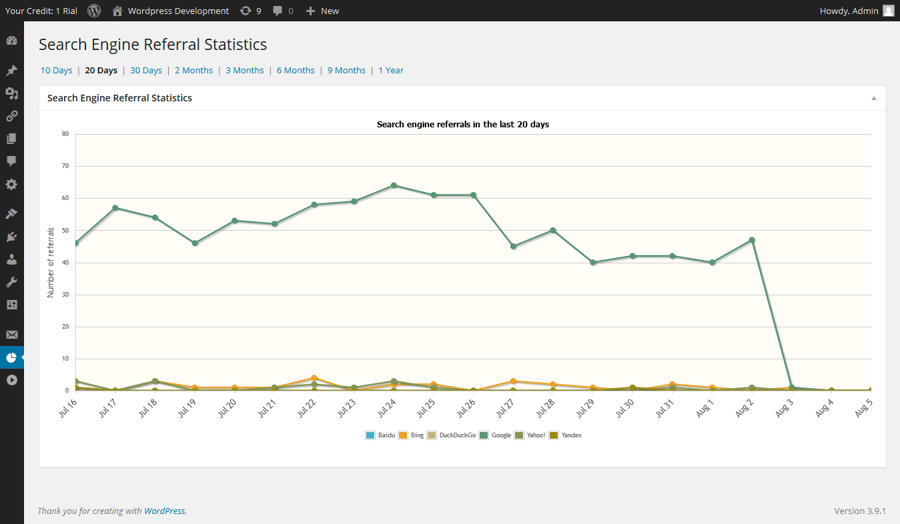Click the chart title about last 20 days

pos(463,124)
